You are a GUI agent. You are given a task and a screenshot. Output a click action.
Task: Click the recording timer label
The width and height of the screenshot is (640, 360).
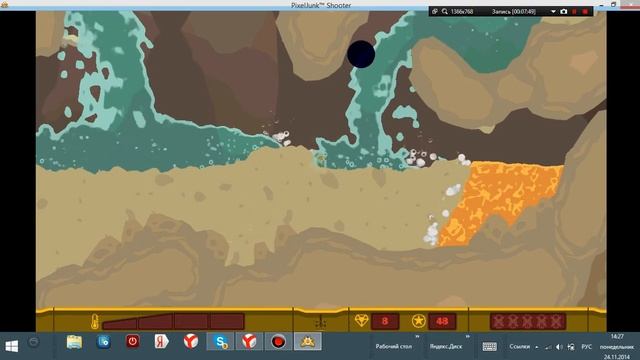(x=513, y=11)
